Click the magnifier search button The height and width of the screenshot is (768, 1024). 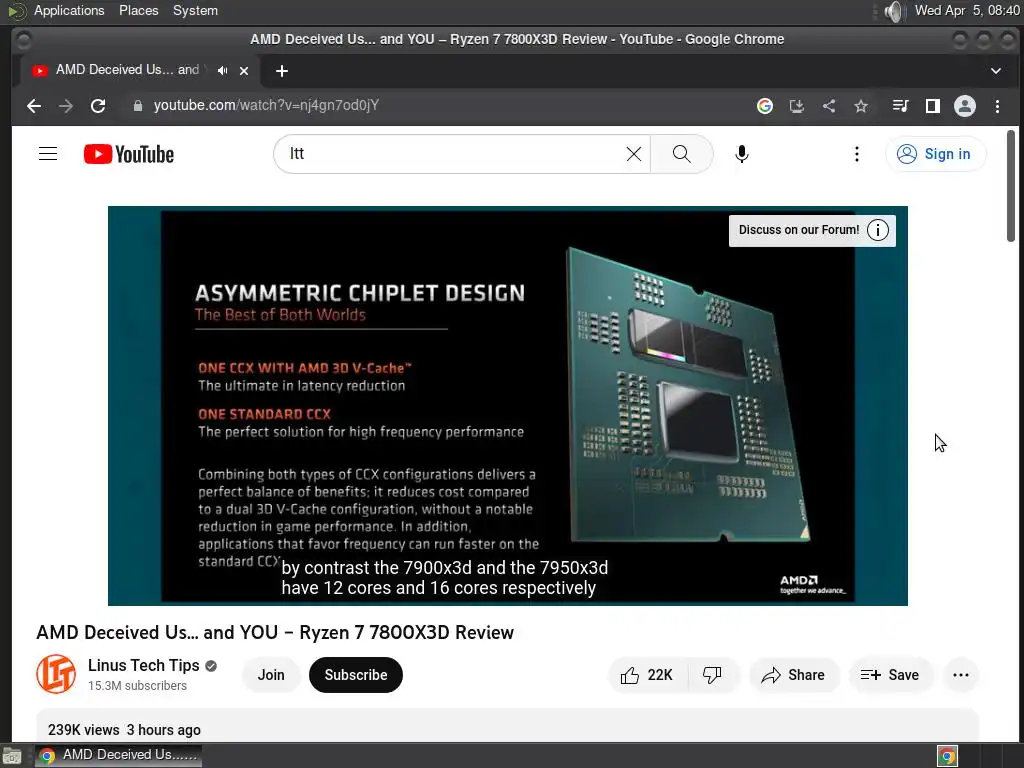click(681, 154)
